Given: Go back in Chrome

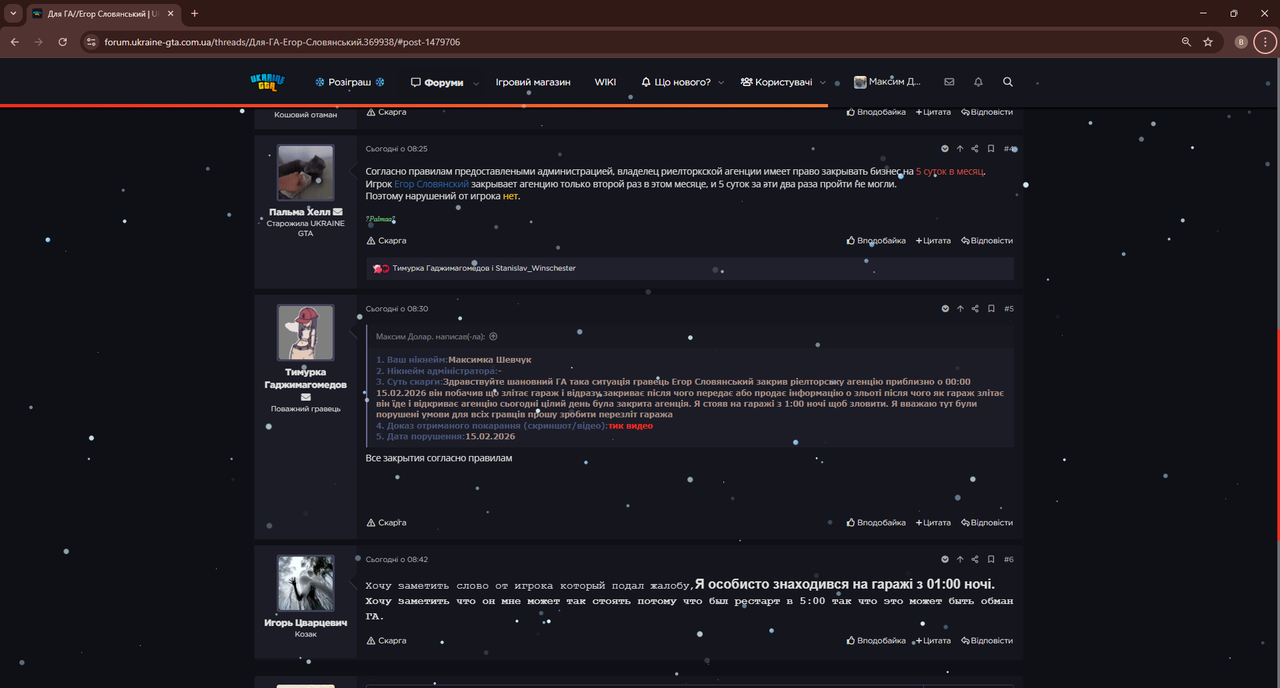Looking at the screenshot, I should coord(15,42).
